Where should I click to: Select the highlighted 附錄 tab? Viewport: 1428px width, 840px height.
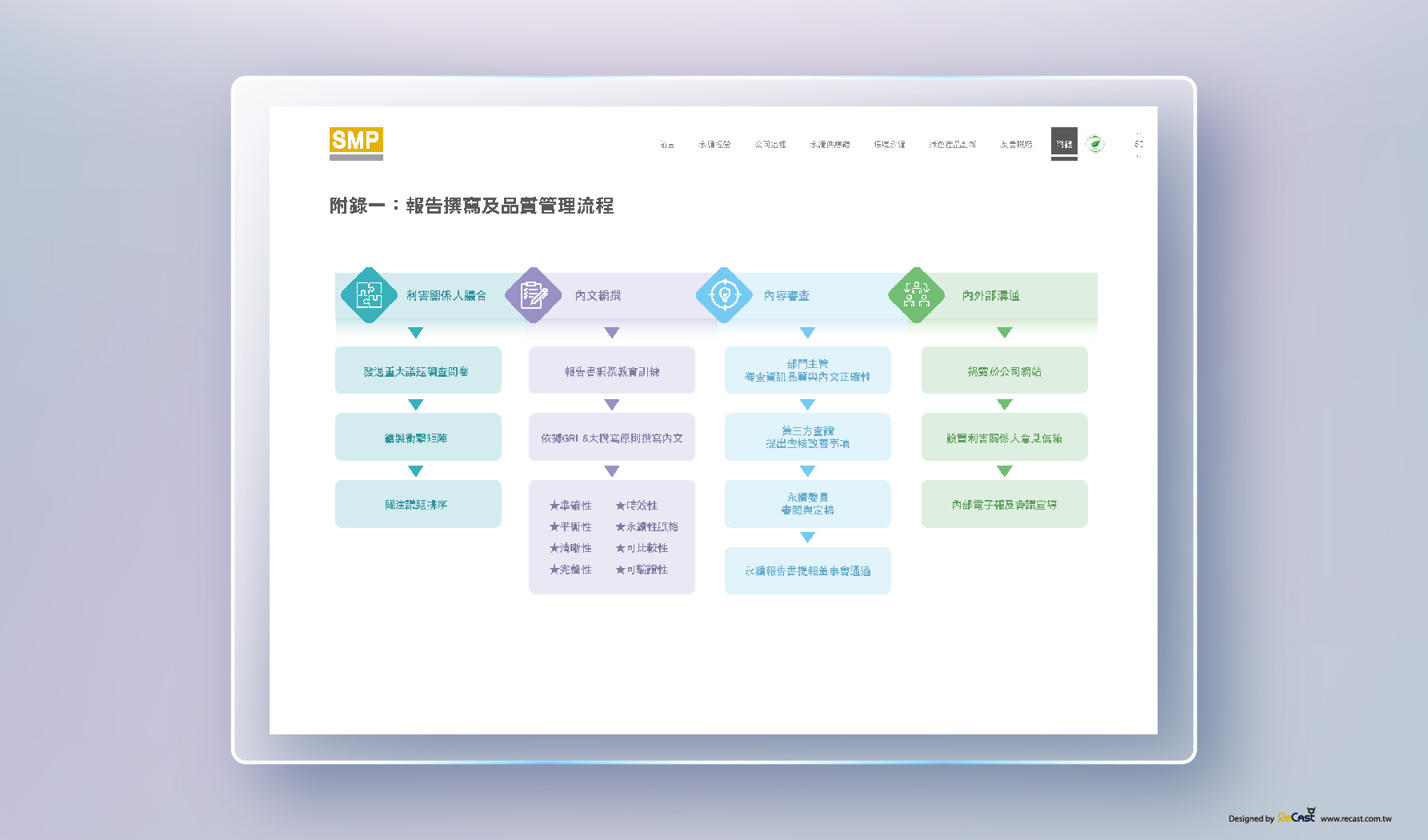coord(1064,144)
